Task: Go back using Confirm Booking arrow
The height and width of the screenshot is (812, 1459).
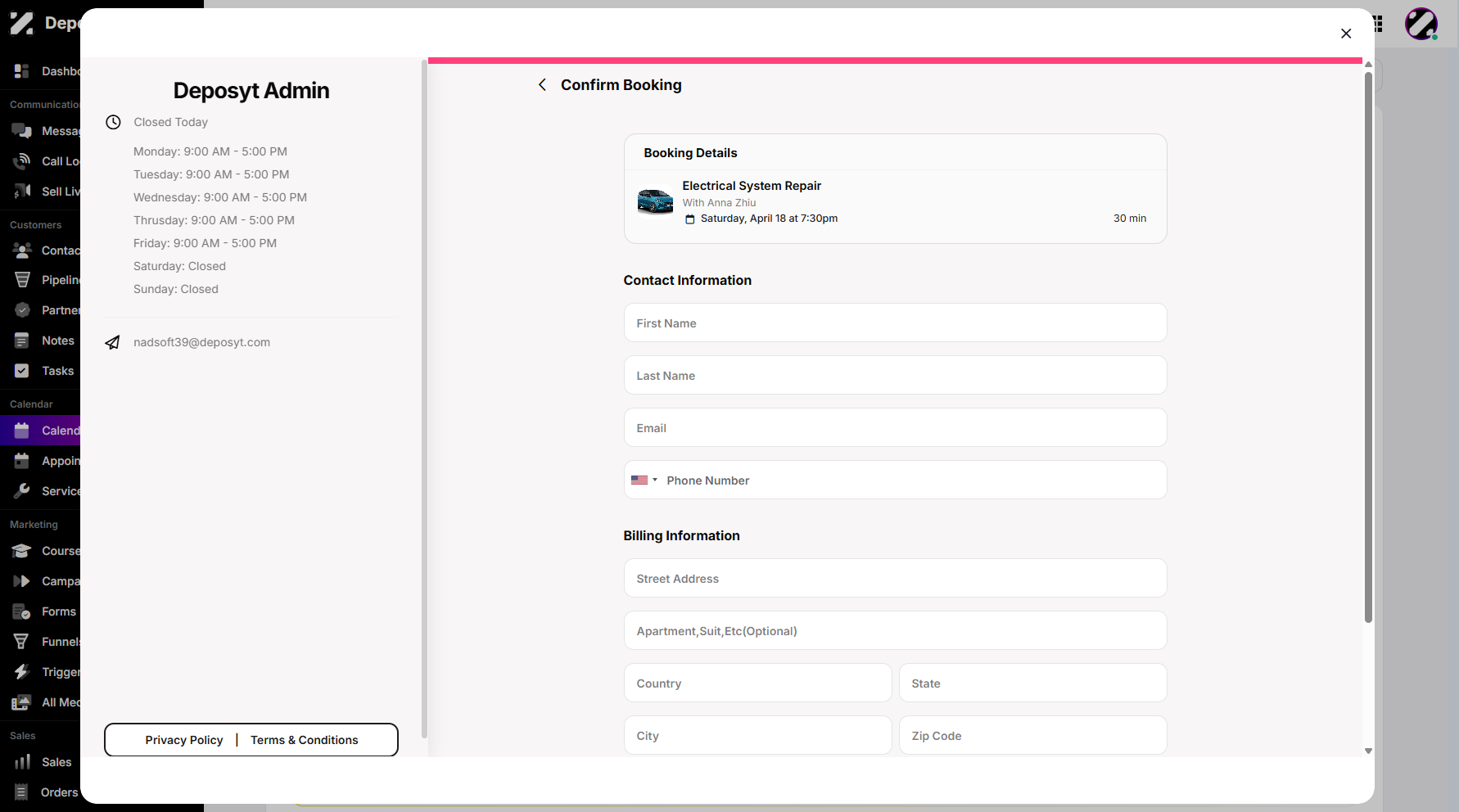Action: (542, 85)
